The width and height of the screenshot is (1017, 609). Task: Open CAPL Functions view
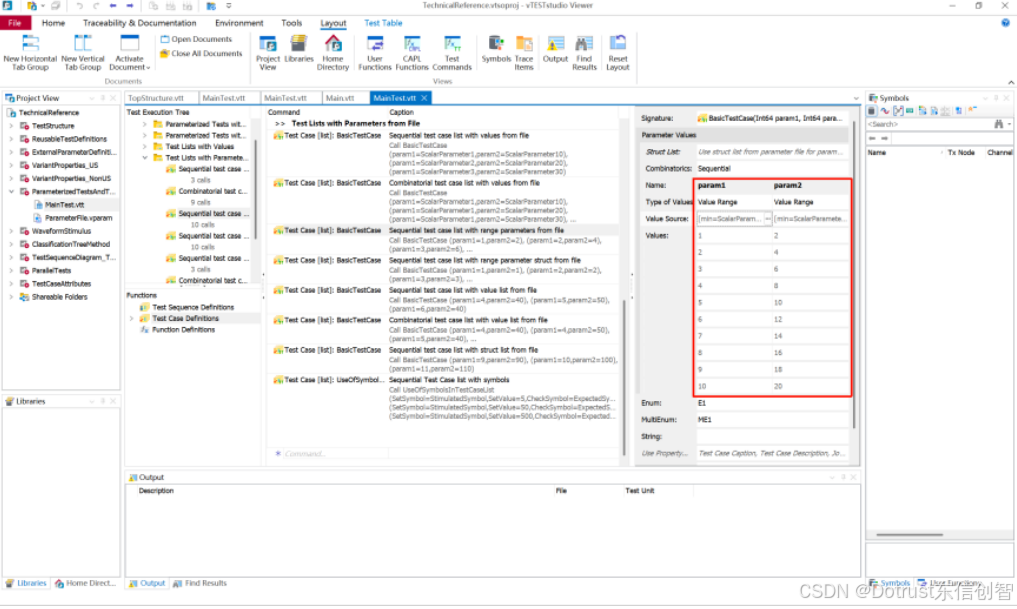pyautogui.click(x=412, y=53)
